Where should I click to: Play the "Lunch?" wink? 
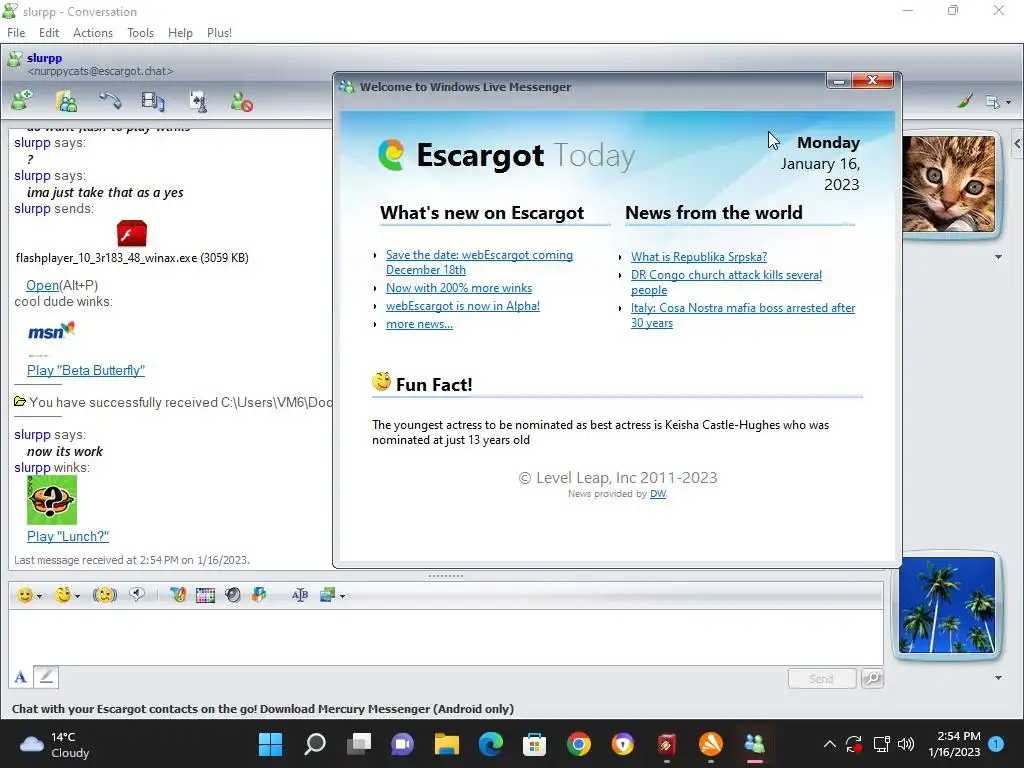(x=68, y=536)
